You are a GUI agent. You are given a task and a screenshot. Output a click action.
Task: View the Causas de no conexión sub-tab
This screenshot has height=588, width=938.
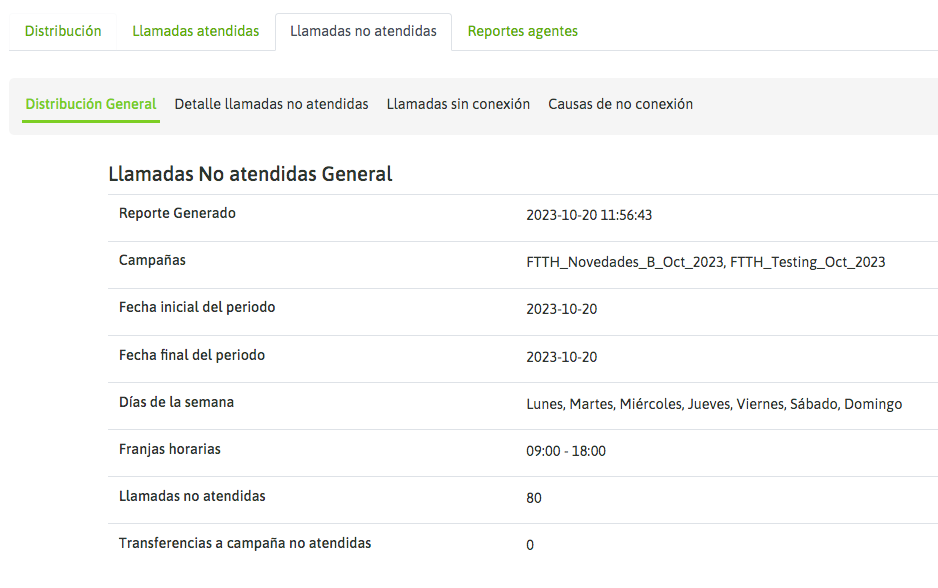(620, 104)
